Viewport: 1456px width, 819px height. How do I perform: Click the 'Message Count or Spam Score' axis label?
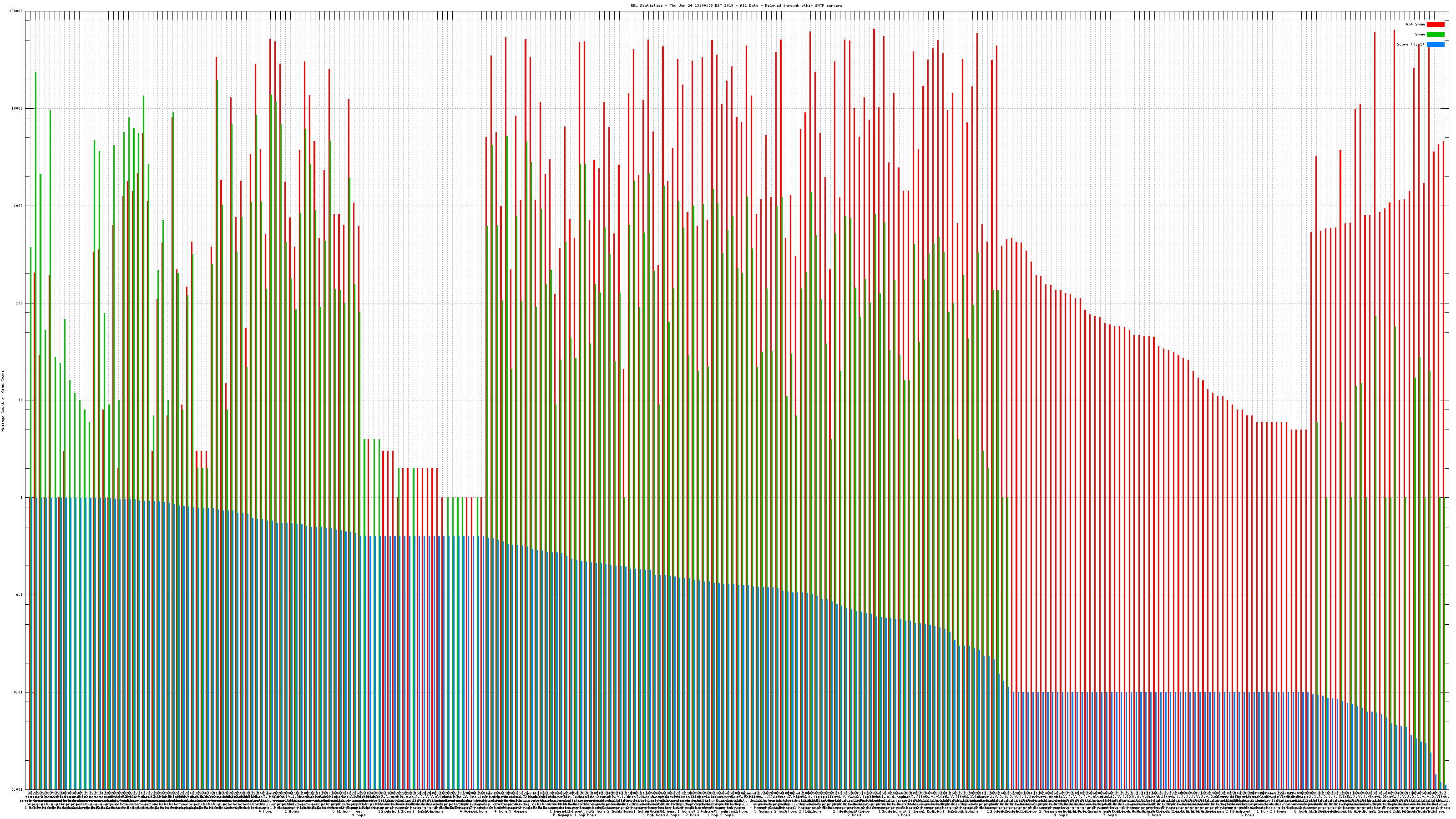pyautogui.click(x=3, y=401)
